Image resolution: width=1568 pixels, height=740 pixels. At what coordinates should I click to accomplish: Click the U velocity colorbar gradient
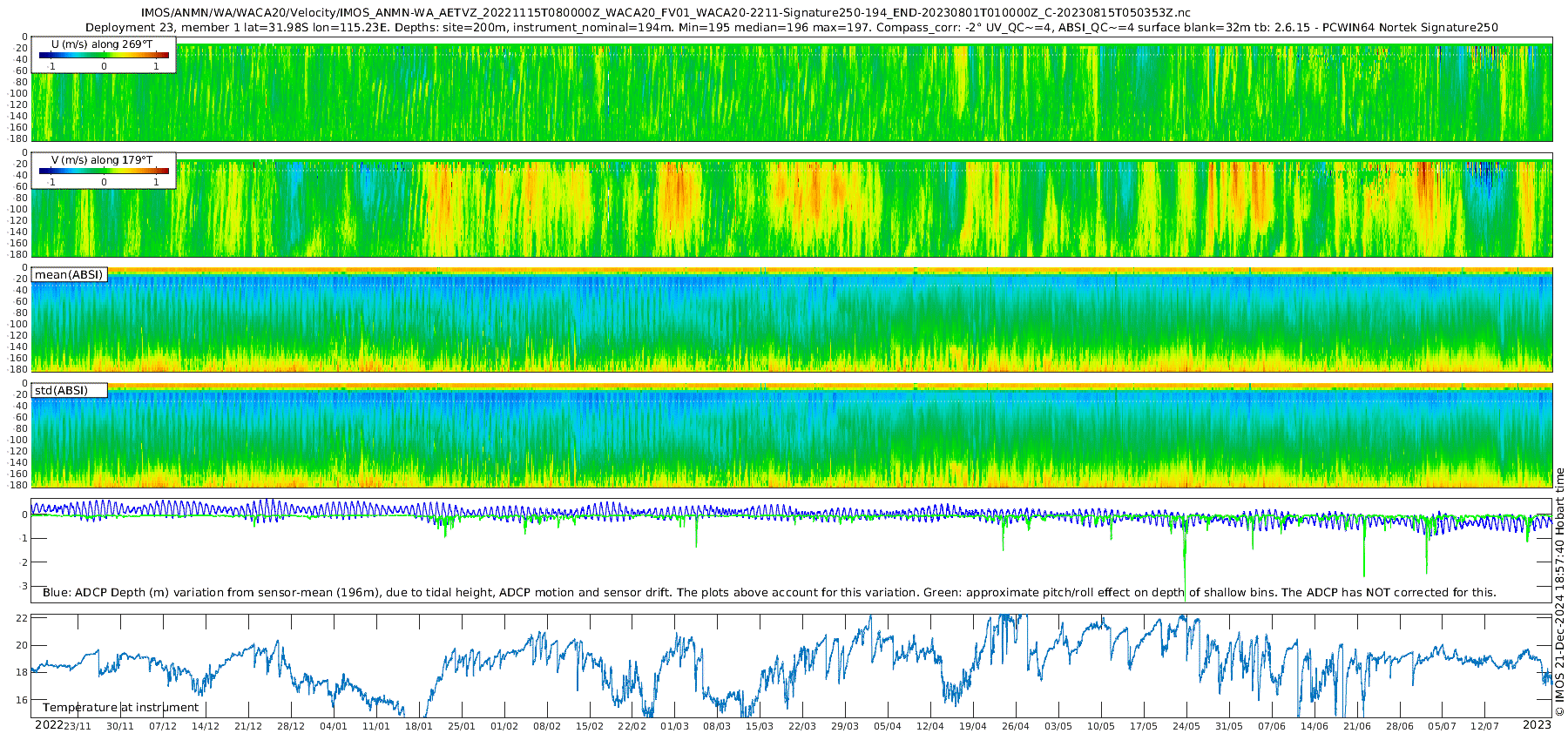[104, 55]
